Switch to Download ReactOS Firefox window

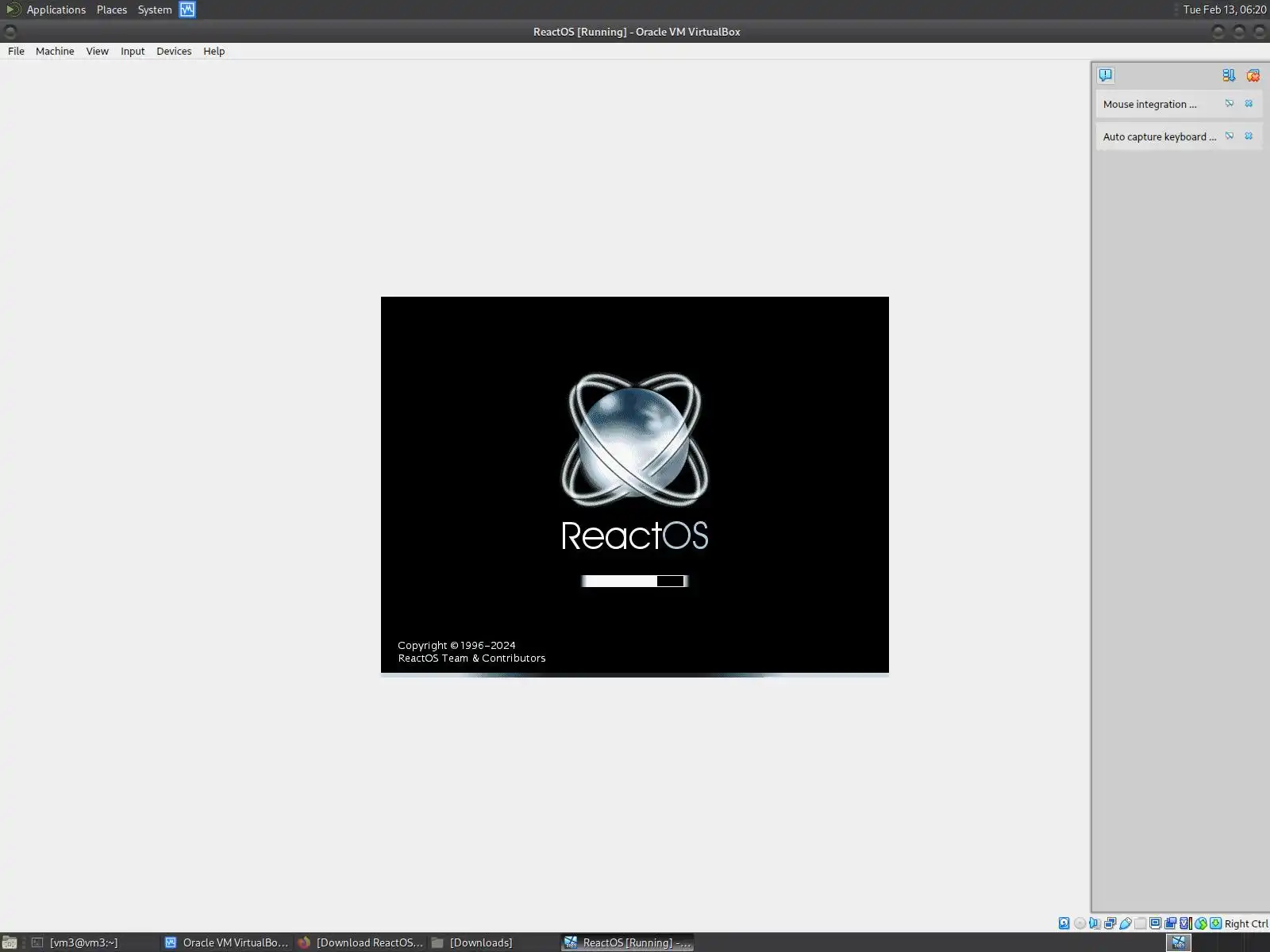[360, 942]
